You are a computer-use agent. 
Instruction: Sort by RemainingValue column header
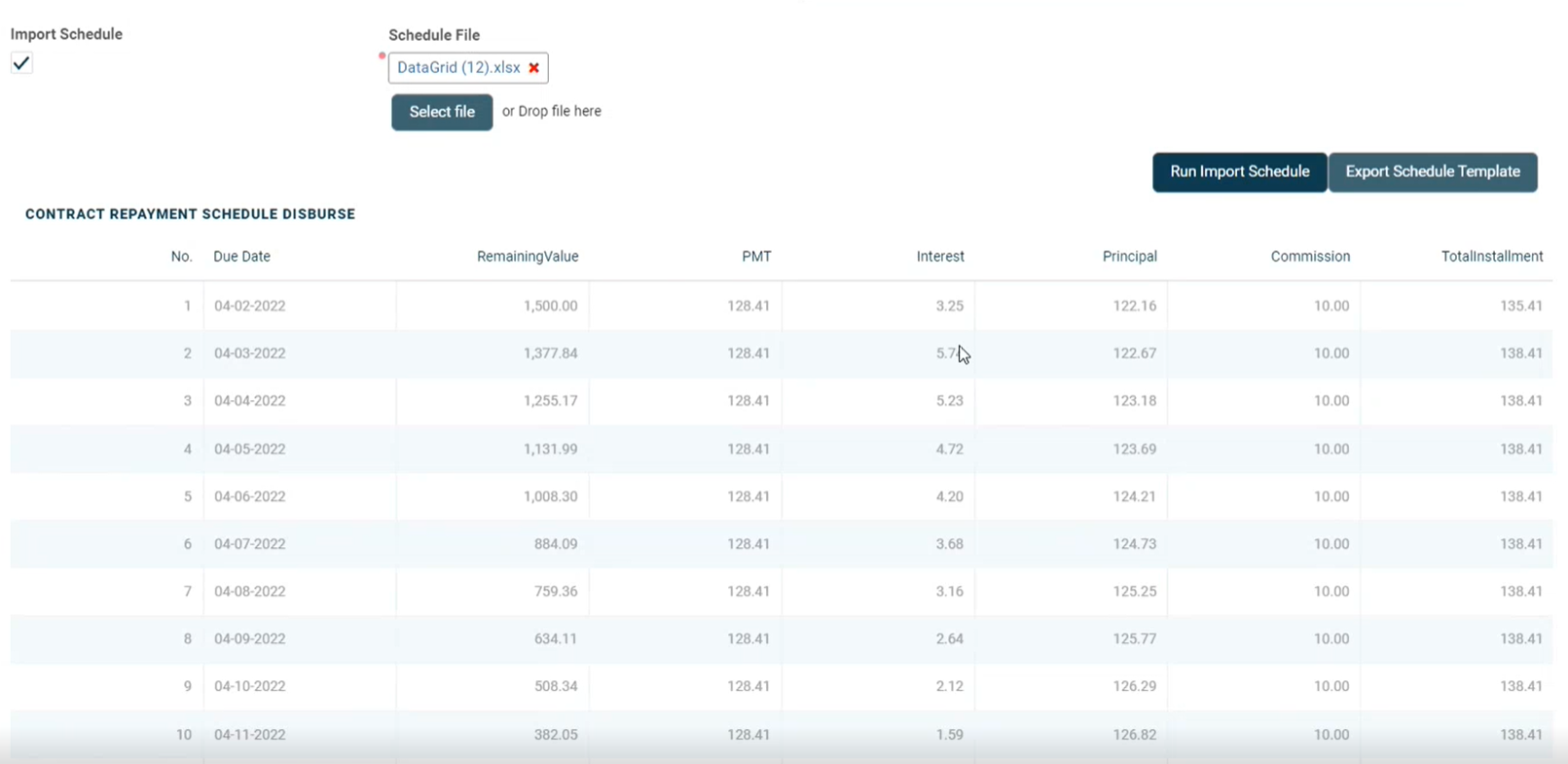pos(528,257)
